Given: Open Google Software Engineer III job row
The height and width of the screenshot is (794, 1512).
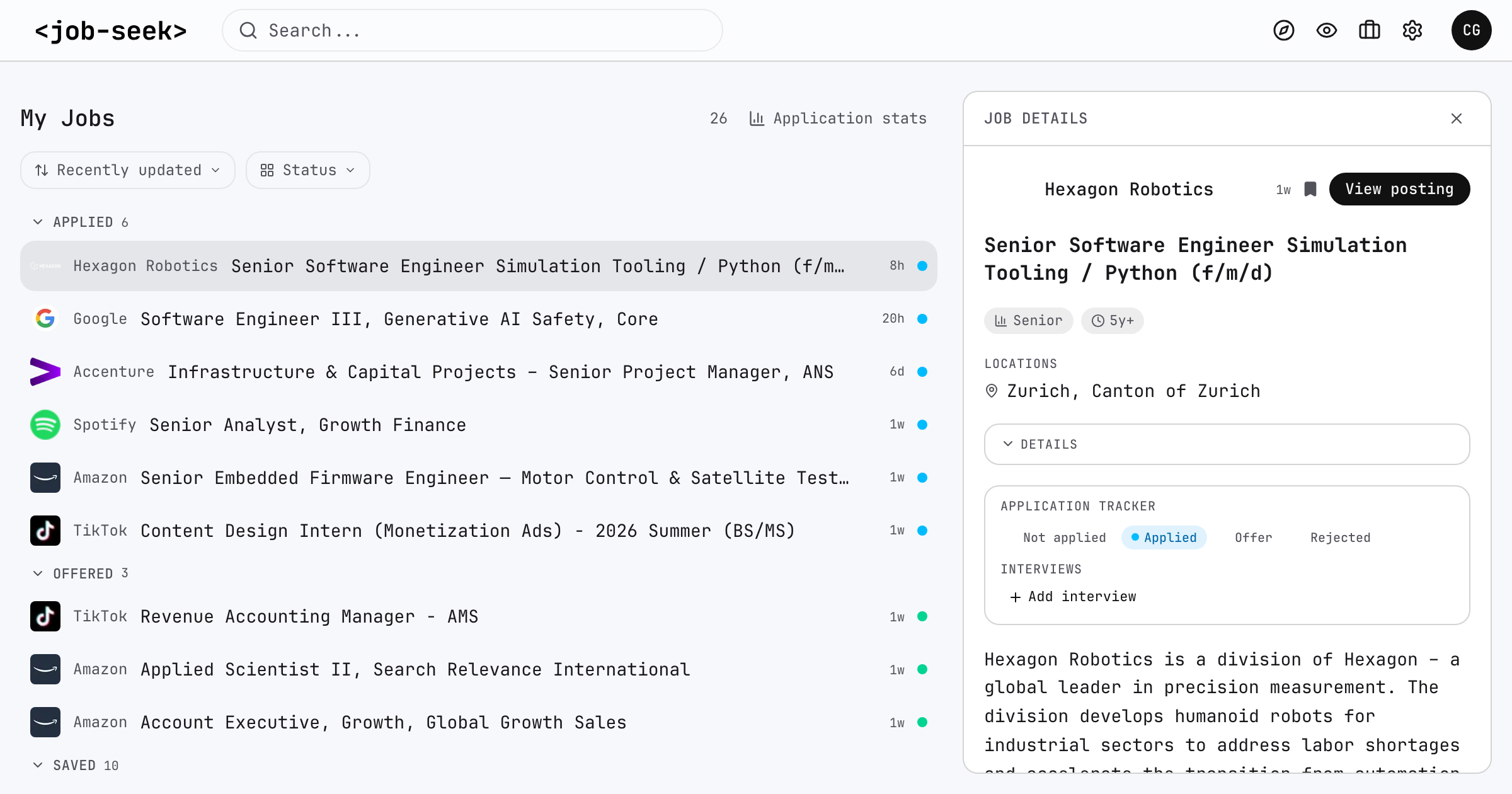Looking at the screenshot, I should tap(479, 319).
